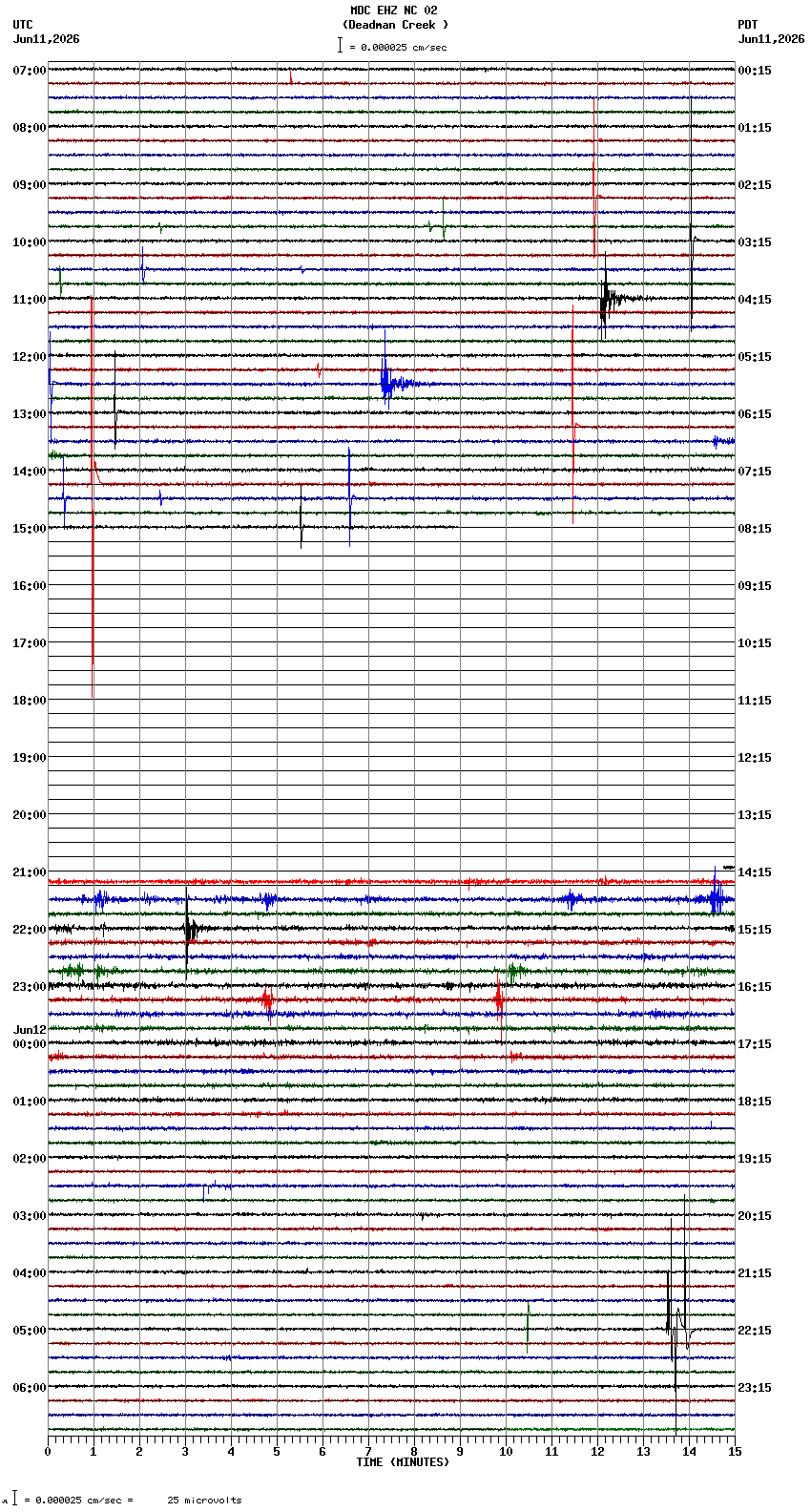Click the station title 'MDC EHZ NC 02'
The width and height of the screenshot is (811, 1512).
point(394,10)
